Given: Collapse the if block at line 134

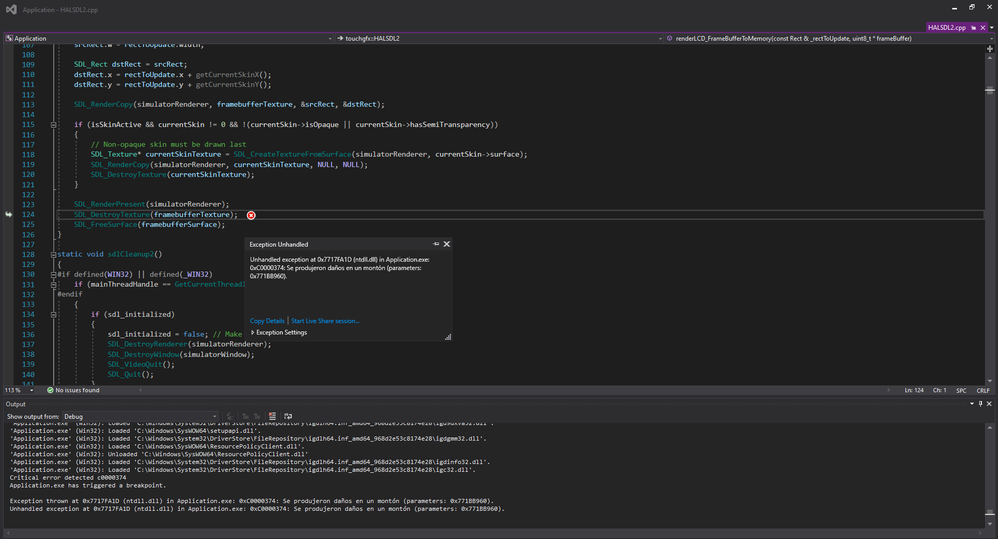Looking at the screenshot, I should 53,314.
